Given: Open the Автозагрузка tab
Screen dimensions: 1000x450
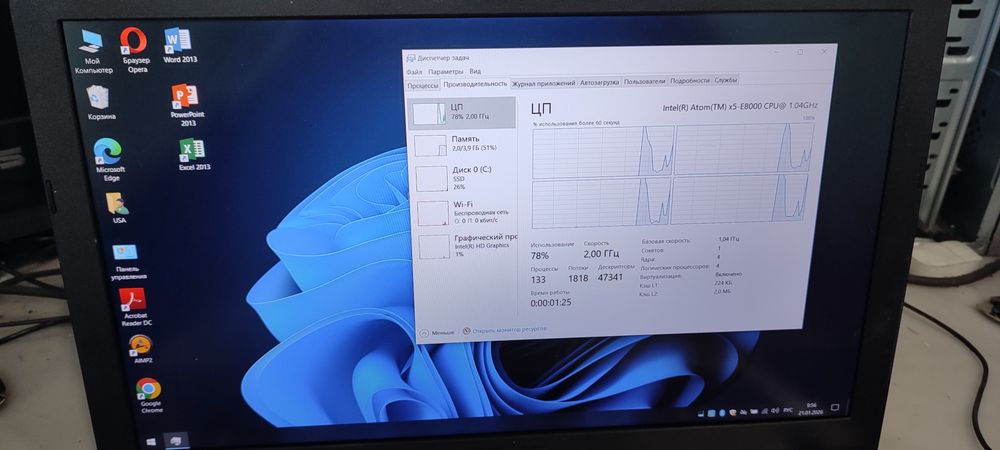Looking at the screenshot, I should click(x=599, y=82).
